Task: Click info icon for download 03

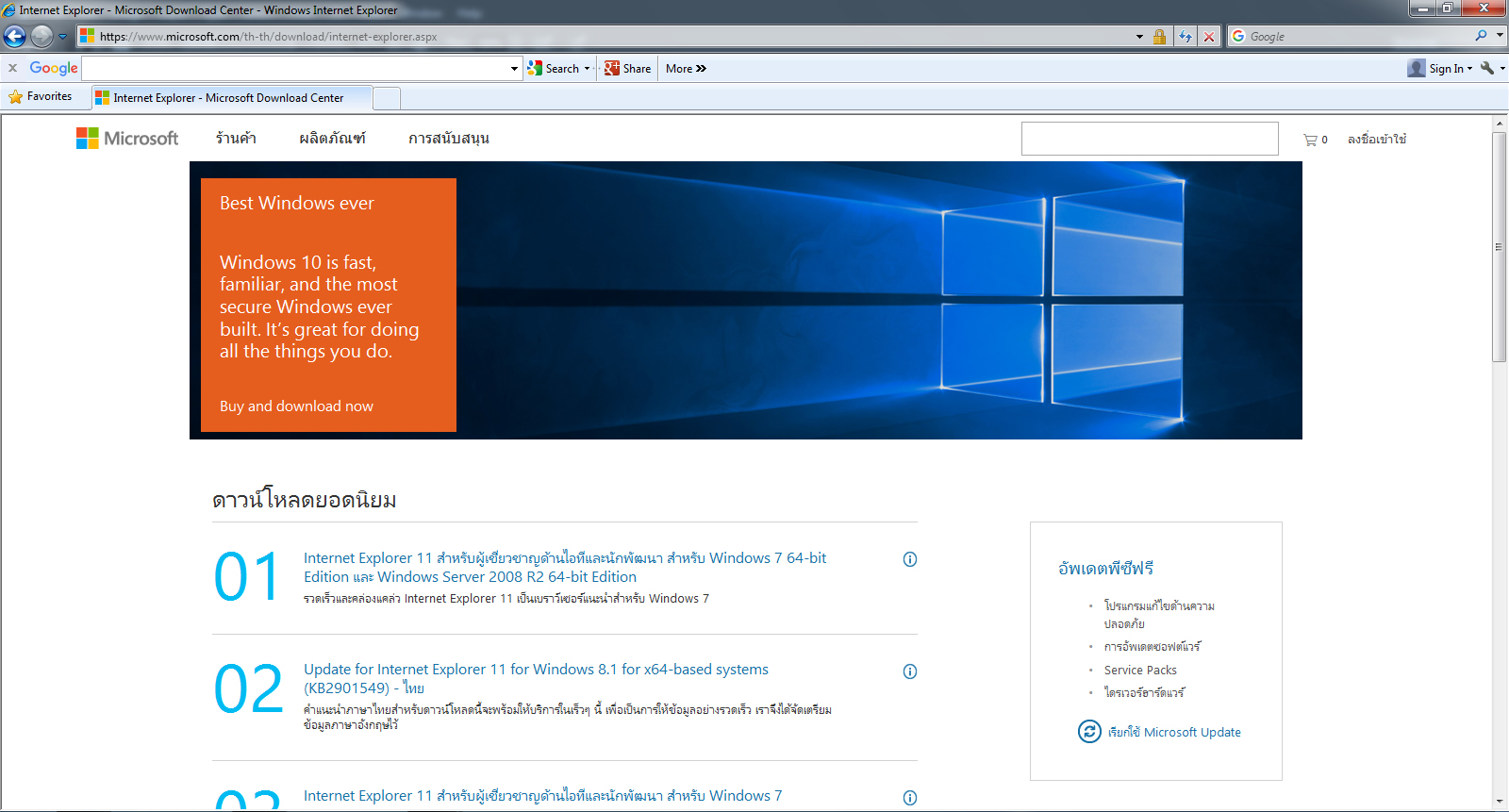Action: pyautogui.click(x=910, y=798)
